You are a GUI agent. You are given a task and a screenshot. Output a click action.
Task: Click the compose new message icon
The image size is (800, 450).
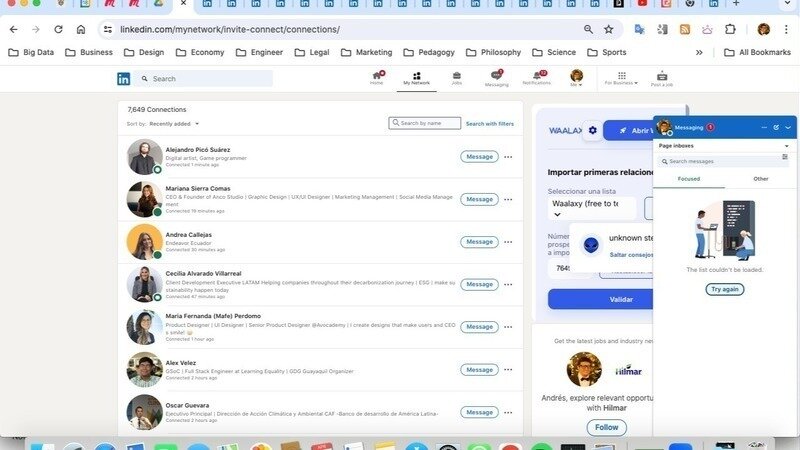pos(776,127)
